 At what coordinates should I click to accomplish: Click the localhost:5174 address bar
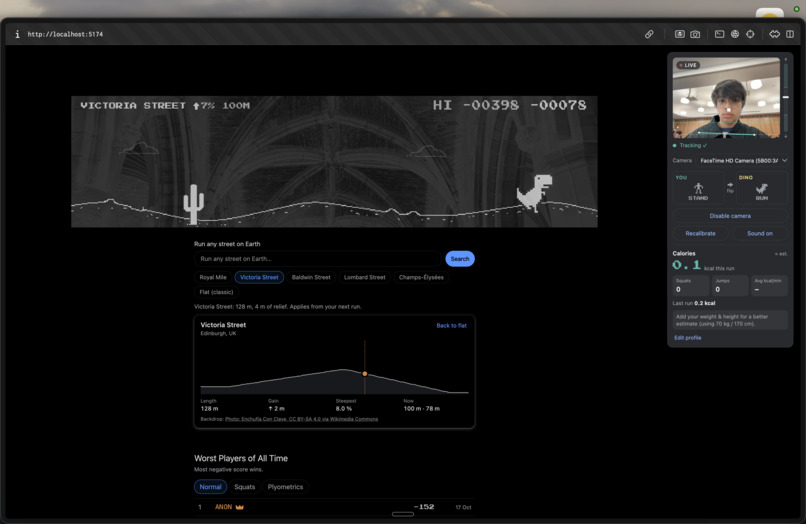[x=65, y=34]
